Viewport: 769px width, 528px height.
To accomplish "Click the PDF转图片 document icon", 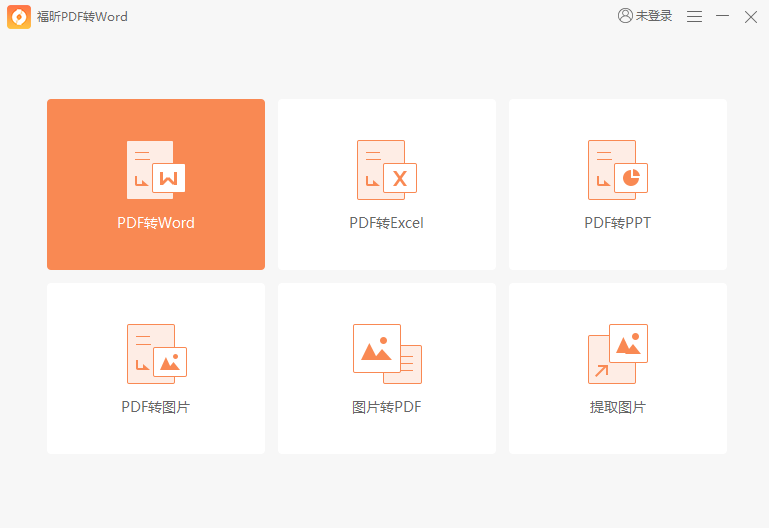I will tap(157, 354).
